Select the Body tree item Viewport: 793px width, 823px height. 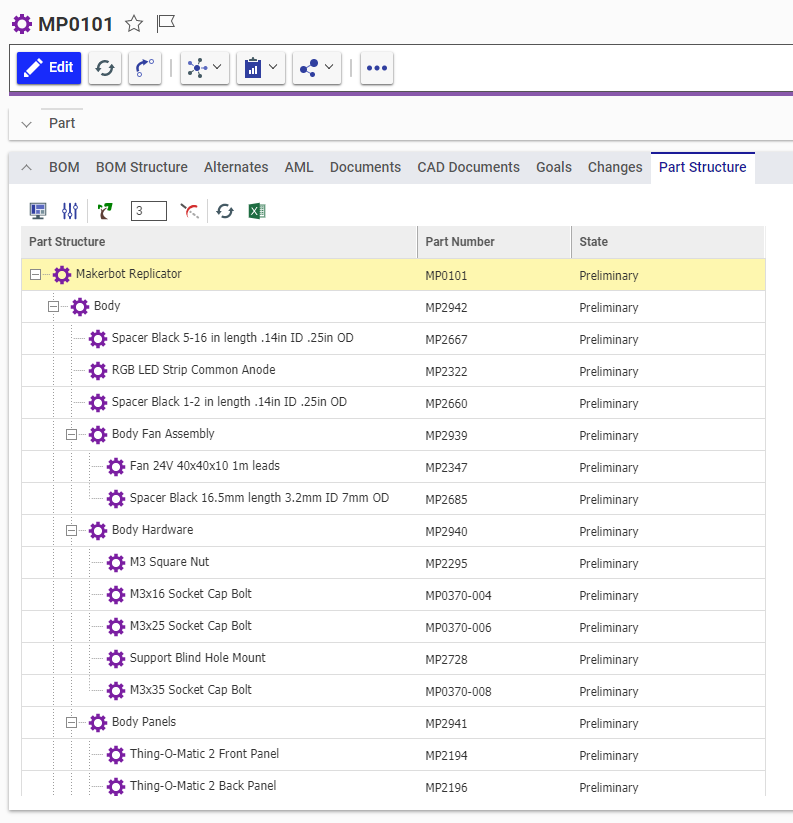click(x=107, y=306)
